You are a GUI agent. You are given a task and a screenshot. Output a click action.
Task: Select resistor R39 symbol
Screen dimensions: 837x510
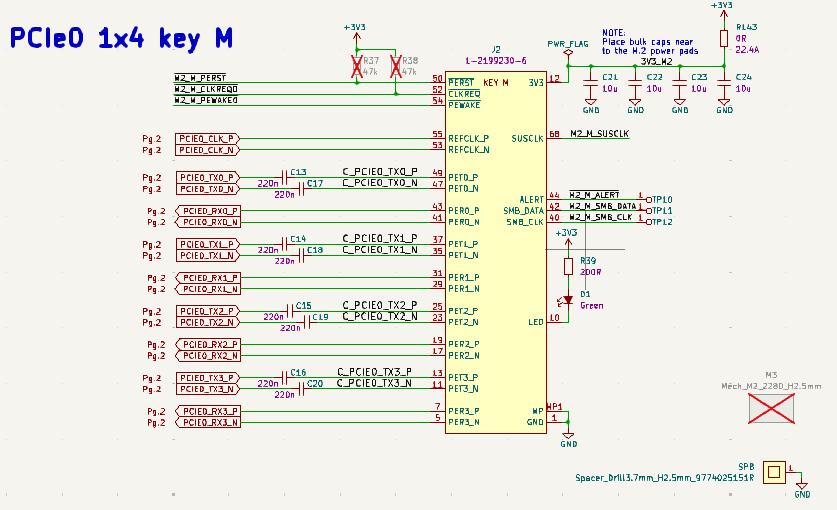568,266
